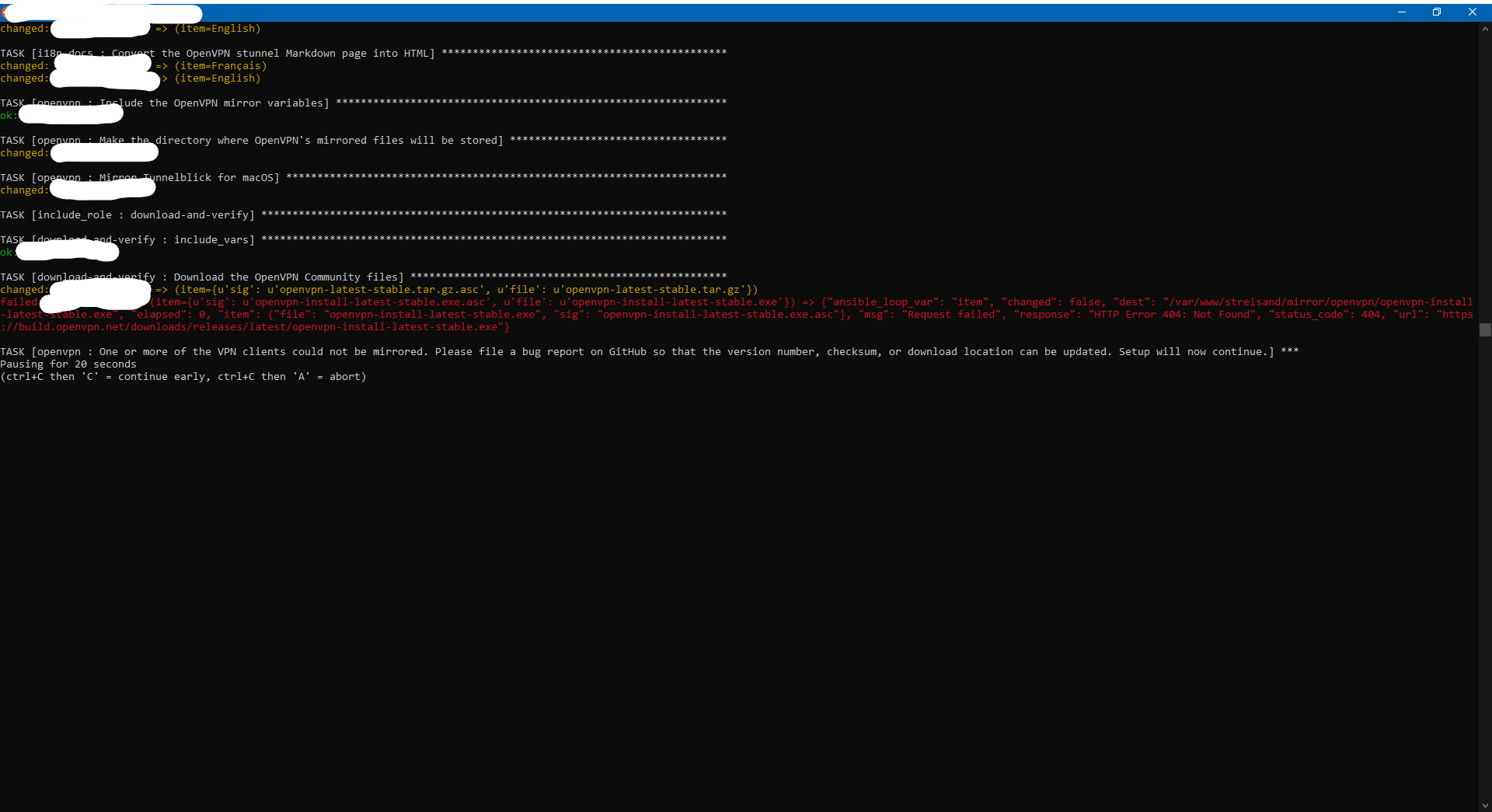The height and width of the screenshot is (812, 1492).
Task: Click the build.openvpn.net download URL text
Action: point(255,327)
